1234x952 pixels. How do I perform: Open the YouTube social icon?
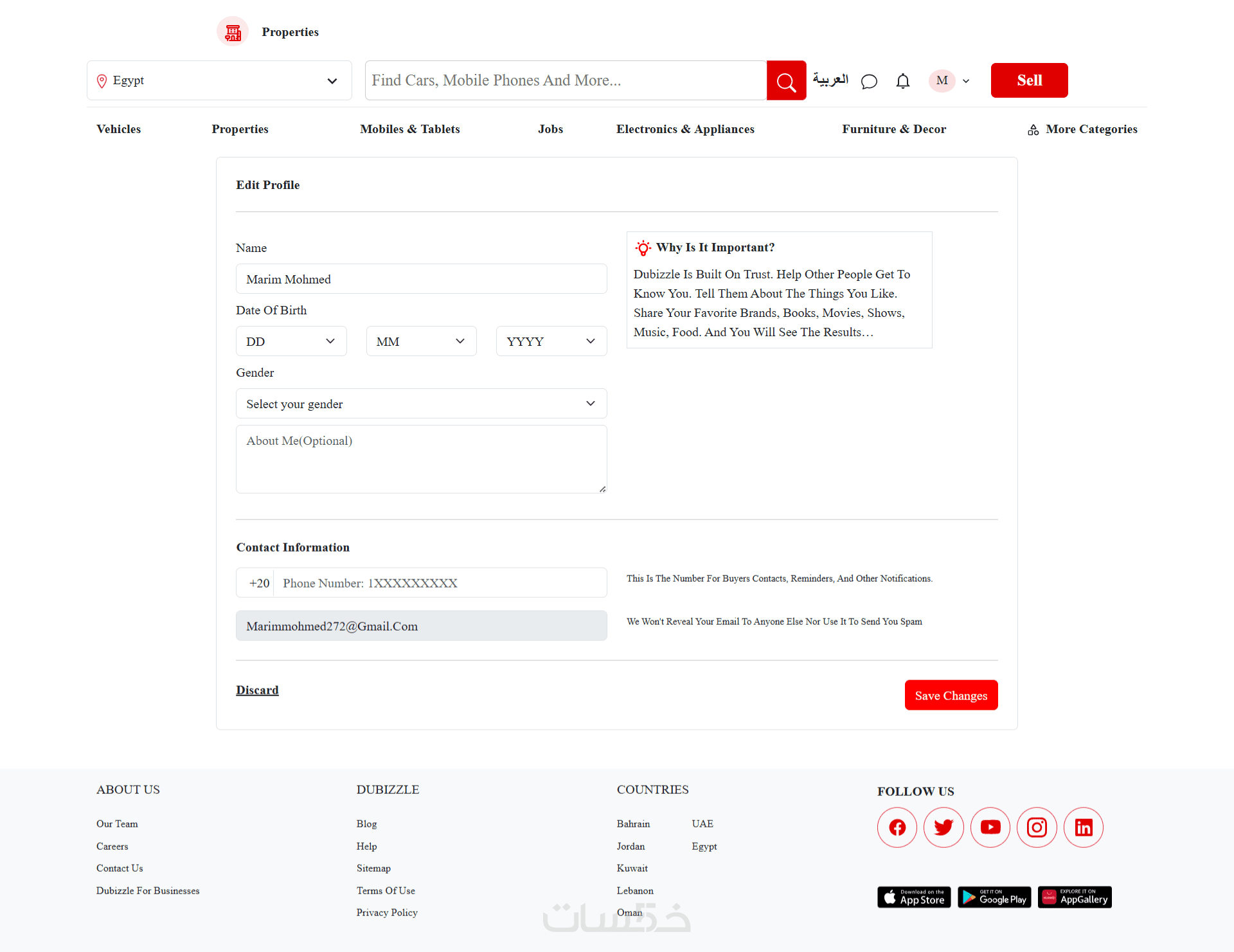coord(990,827)
